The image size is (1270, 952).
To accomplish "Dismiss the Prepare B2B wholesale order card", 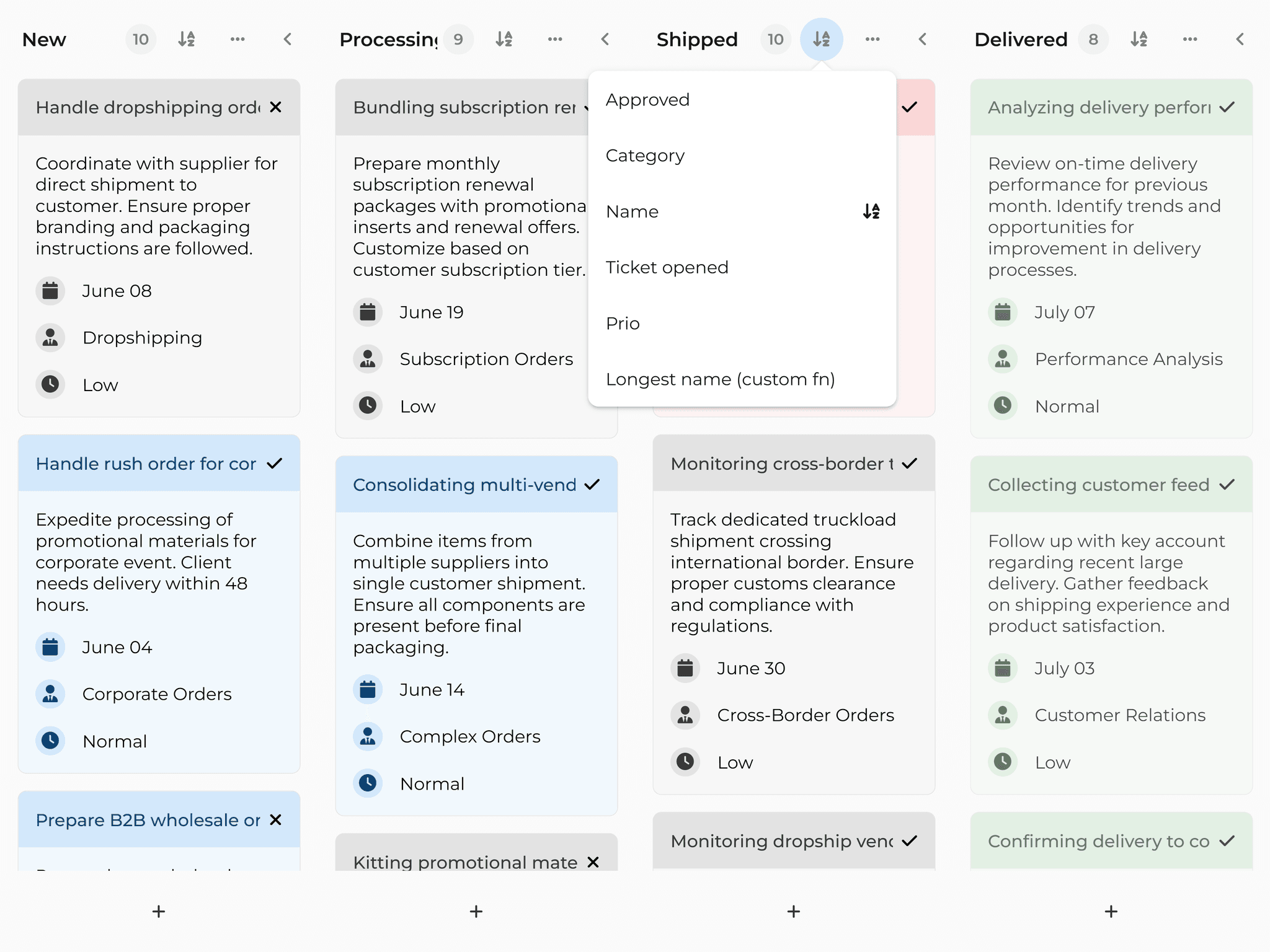I will [275, 819].
